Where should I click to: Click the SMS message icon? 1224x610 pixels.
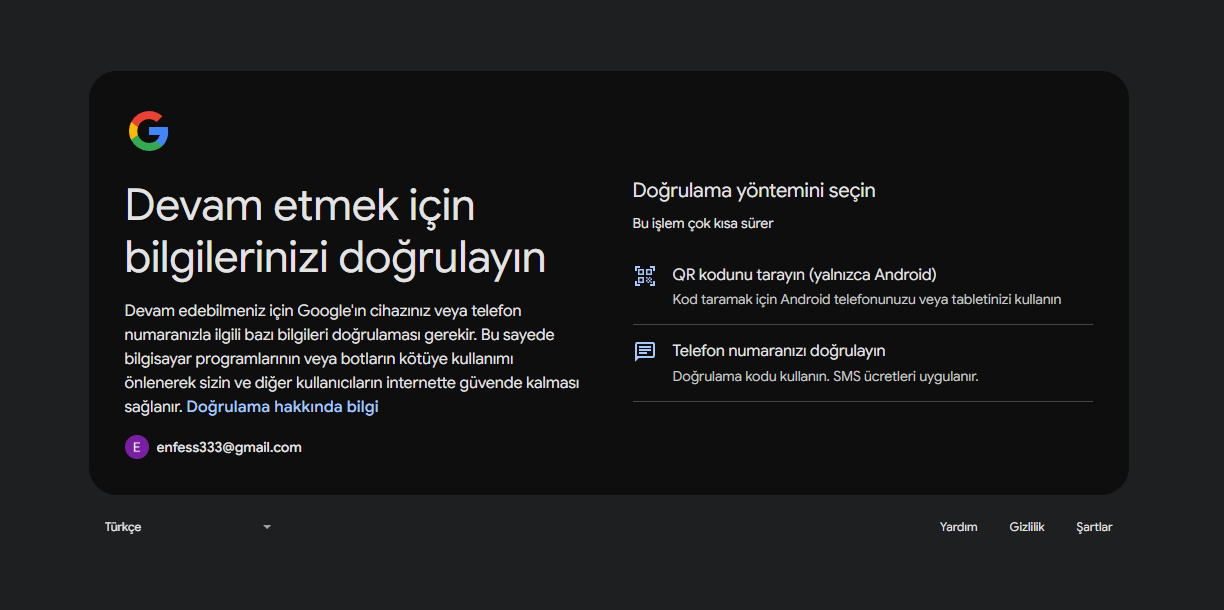pyautogui.click(x=645, y=351)
